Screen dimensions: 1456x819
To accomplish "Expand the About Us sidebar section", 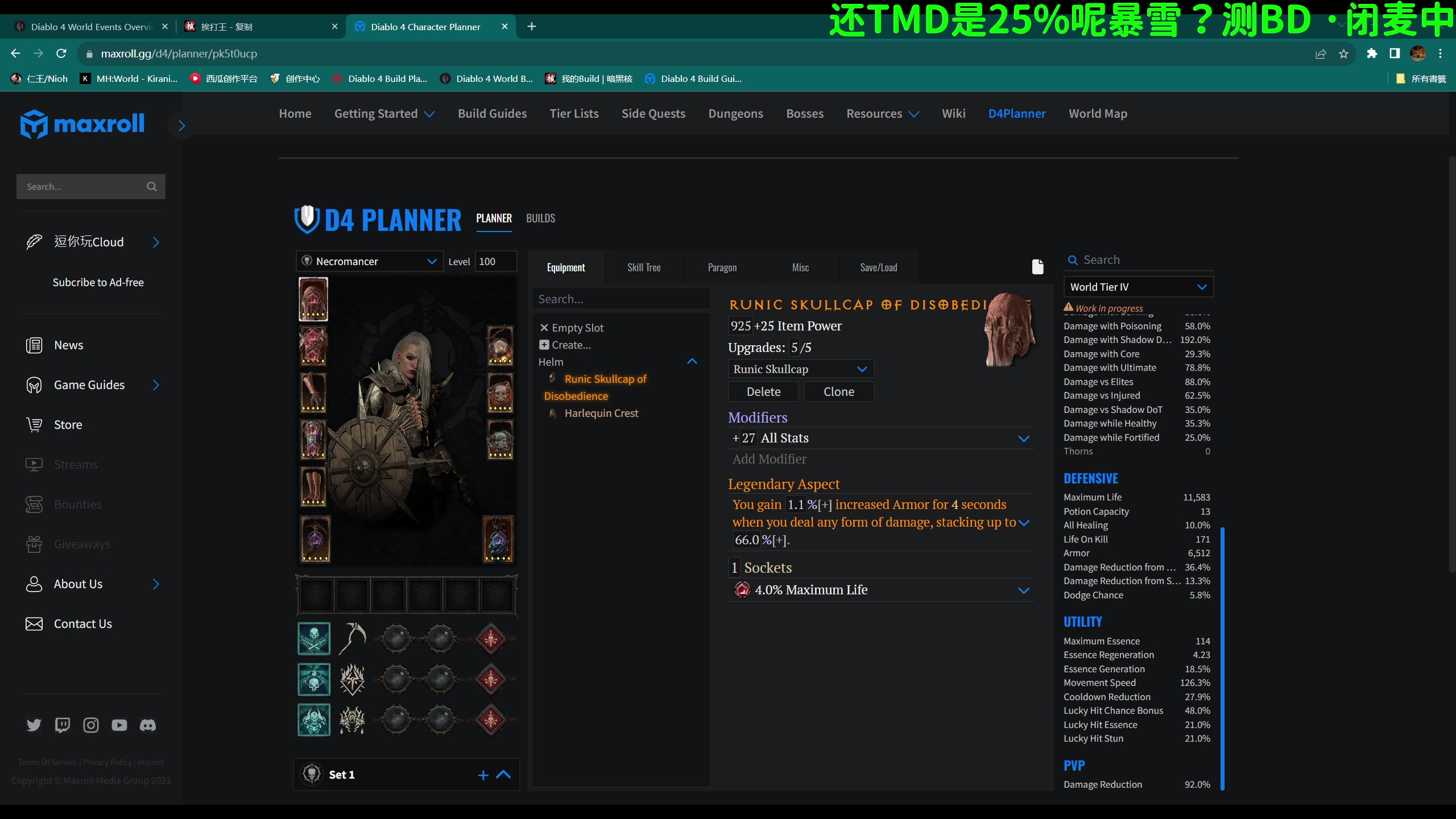I will coord(156,584).
